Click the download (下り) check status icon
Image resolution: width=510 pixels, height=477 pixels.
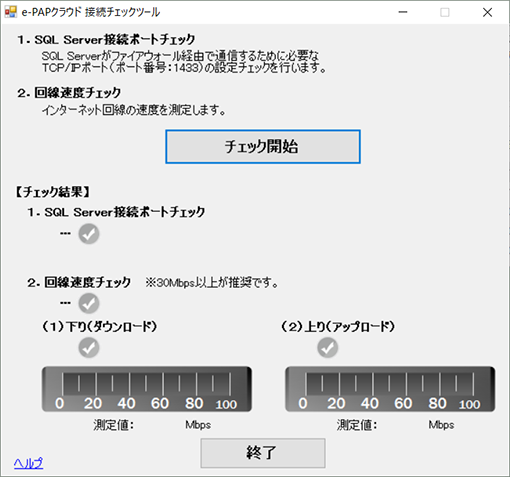pyautogui.click(x=89, y=348)
